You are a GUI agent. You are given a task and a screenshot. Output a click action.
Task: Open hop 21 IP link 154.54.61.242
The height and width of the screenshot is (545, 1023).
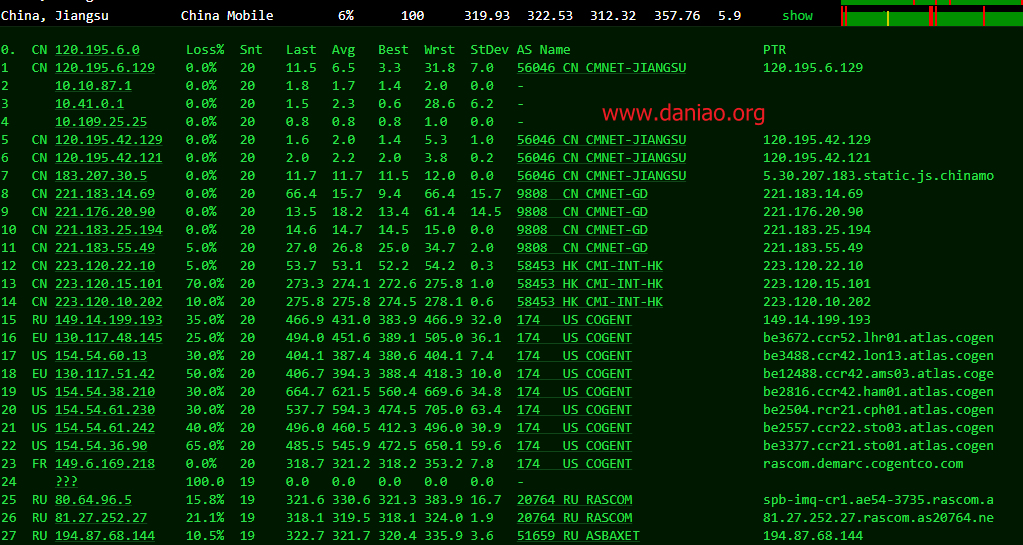point(105,428)
